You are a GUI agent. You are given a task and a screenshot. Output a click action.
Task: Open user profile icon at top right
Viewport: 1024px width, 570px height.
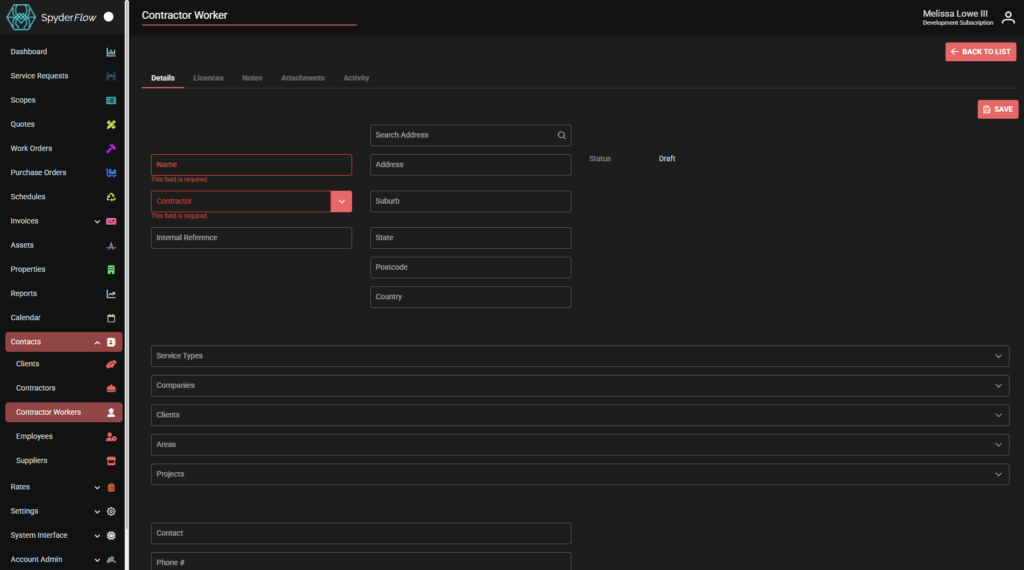(x=1008, y=17)
